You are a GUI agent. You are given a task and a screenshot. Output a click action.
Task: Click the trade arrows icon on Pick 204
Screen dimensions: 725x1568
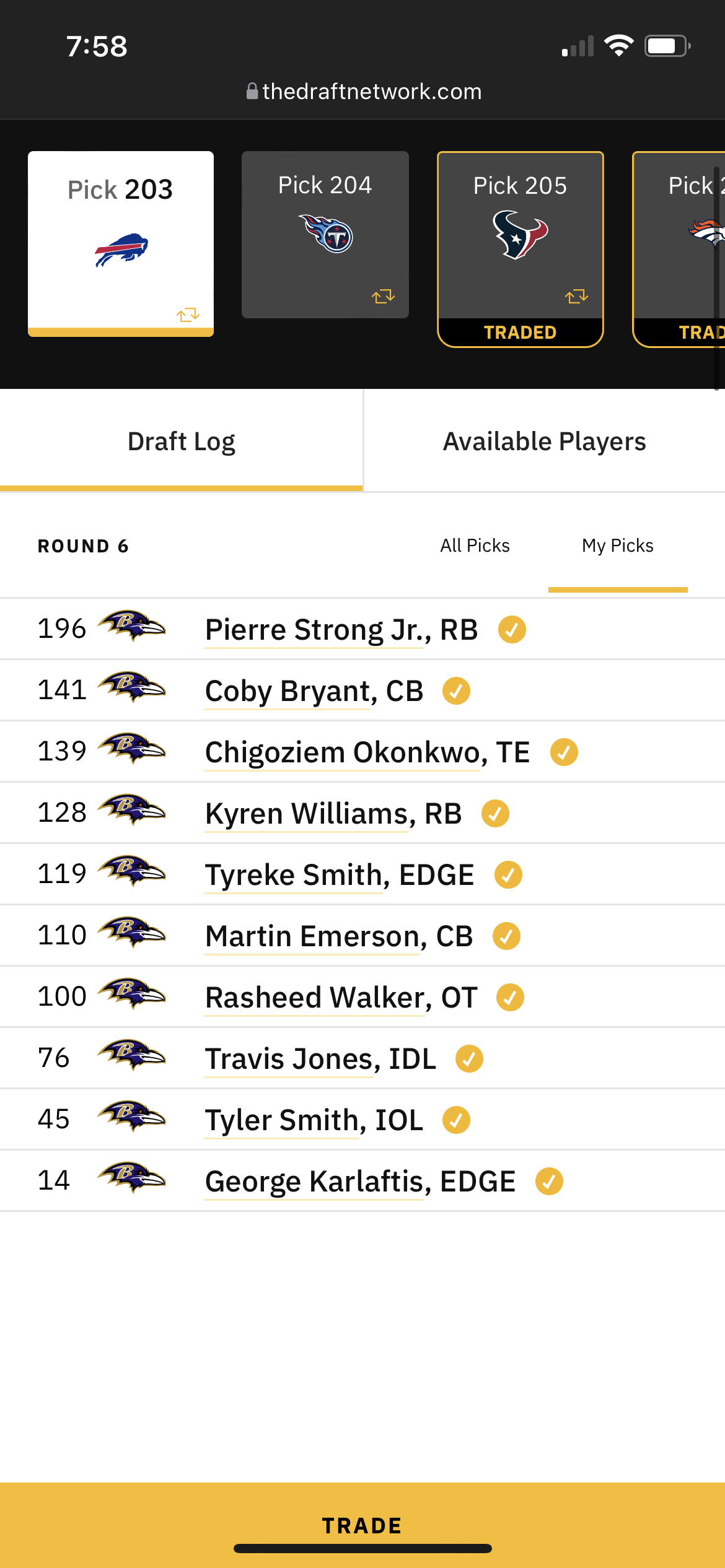pyautogui.click(x=383, y=296)
